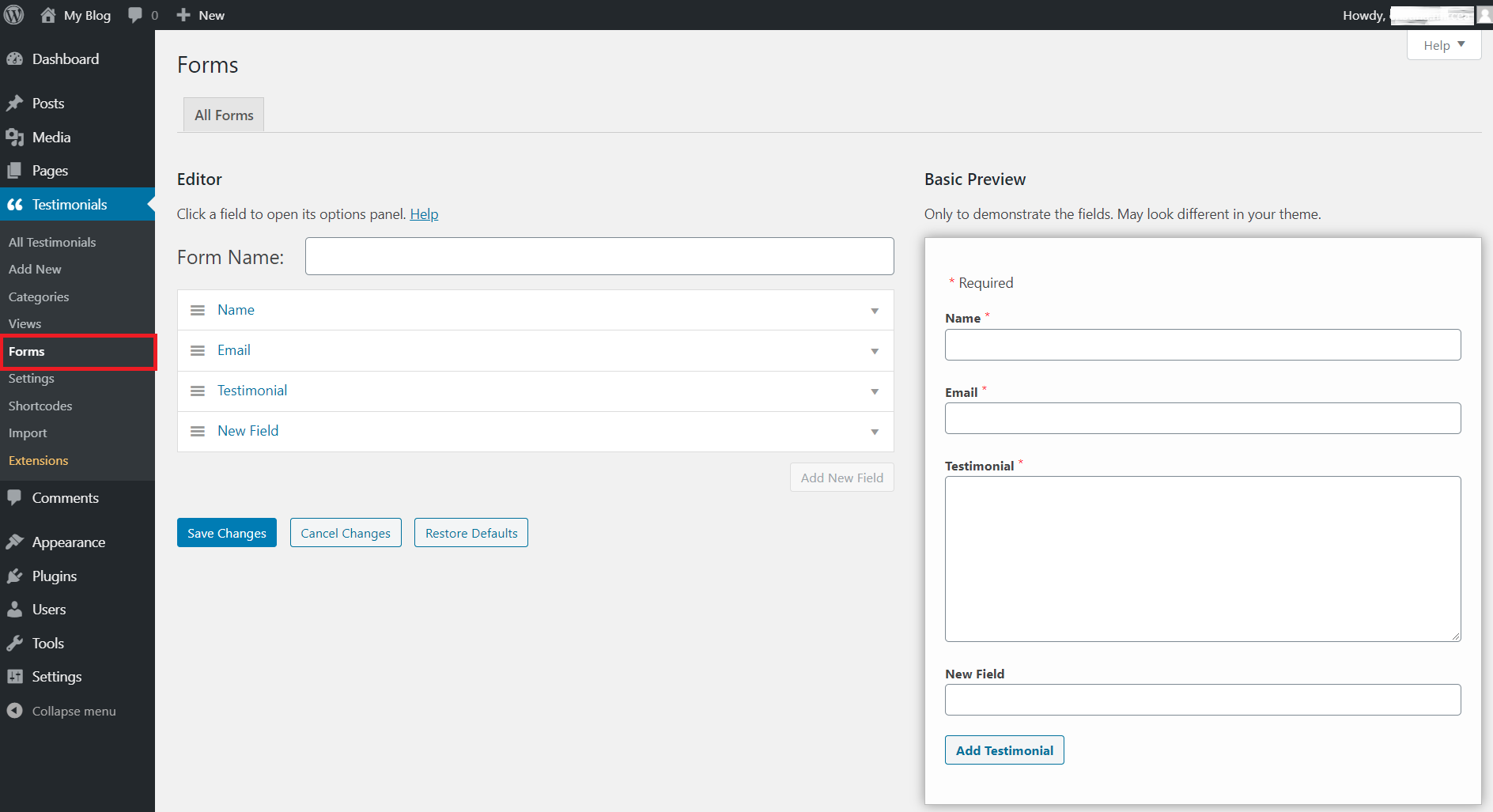Viewport: 1493px width, 812px height.
Task: Click inside the Form Name input field
Action: coord(599,255)
